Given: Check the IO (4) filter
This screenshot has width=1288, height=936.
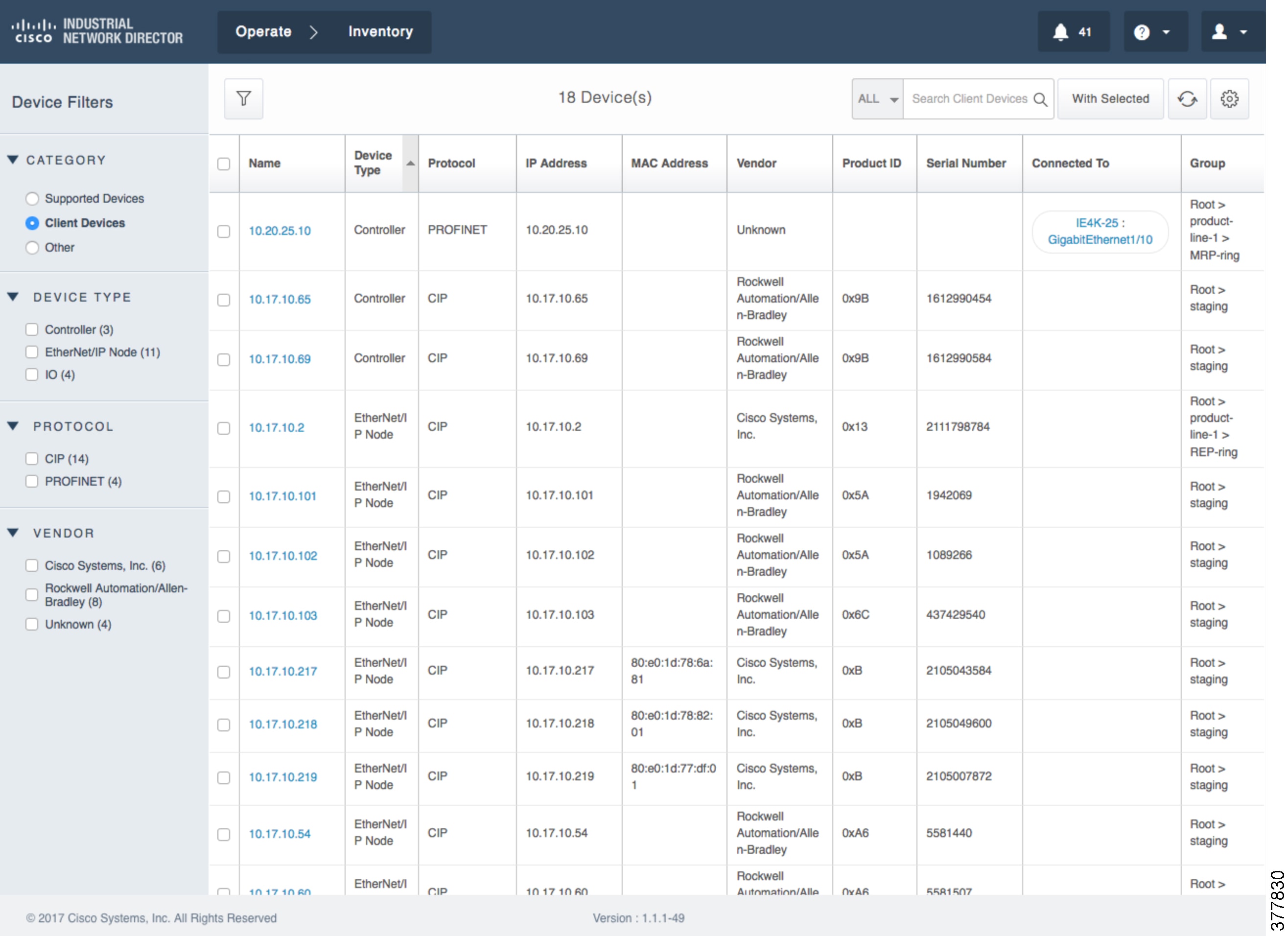Looking at the screenshot, I should click(32, 375).
